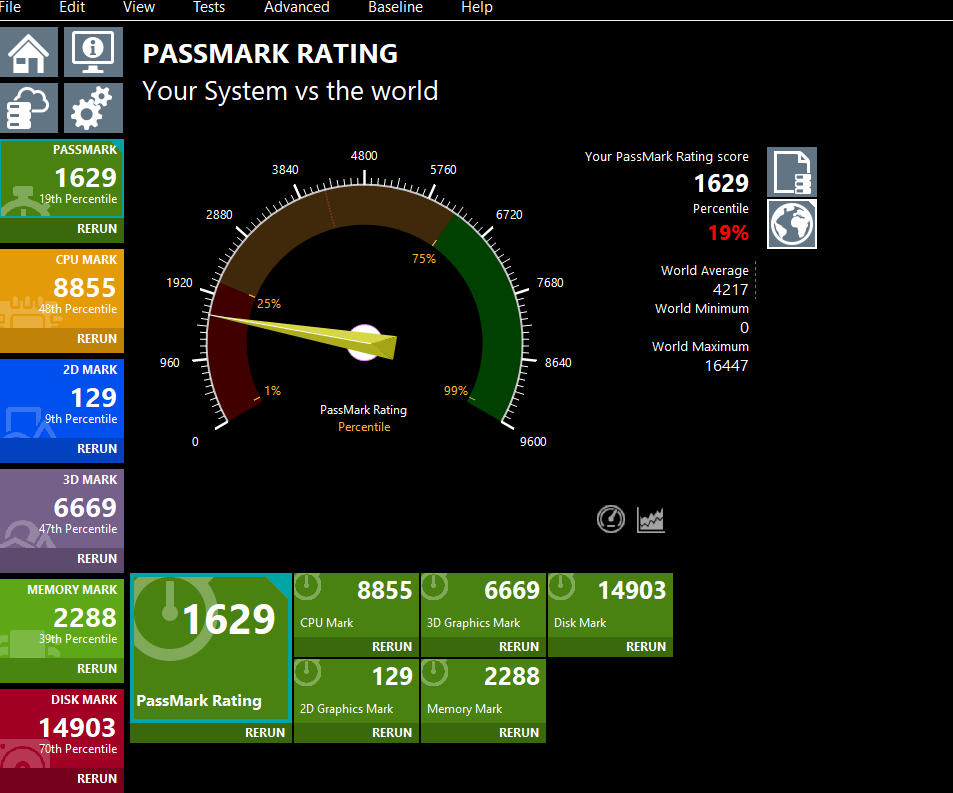Click the 4800 gauge scale label

(364, 156)
